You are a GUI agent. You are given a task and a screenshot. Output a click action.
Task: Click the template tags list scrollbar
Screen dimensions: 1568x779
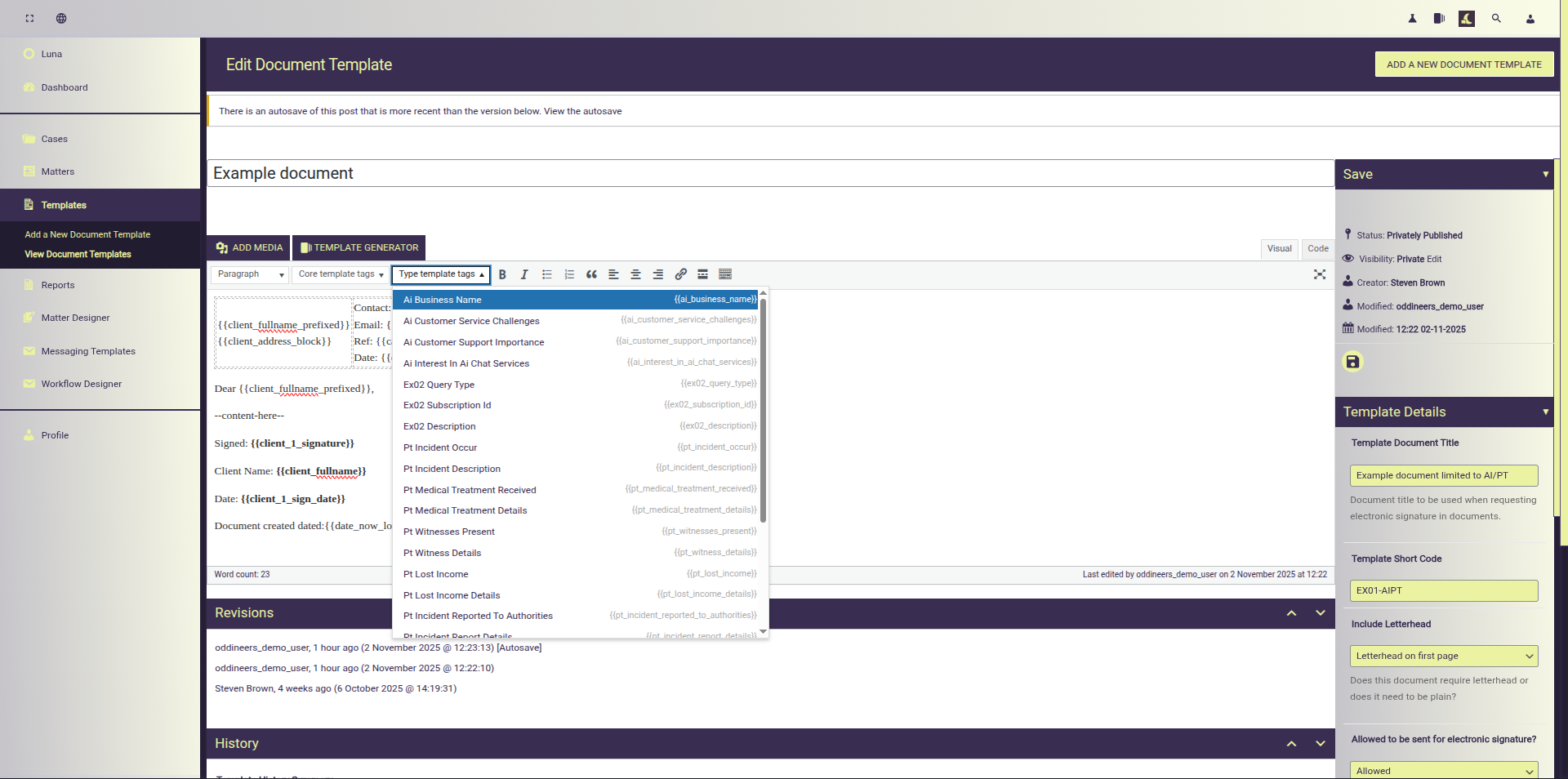(x=763, y=408)
